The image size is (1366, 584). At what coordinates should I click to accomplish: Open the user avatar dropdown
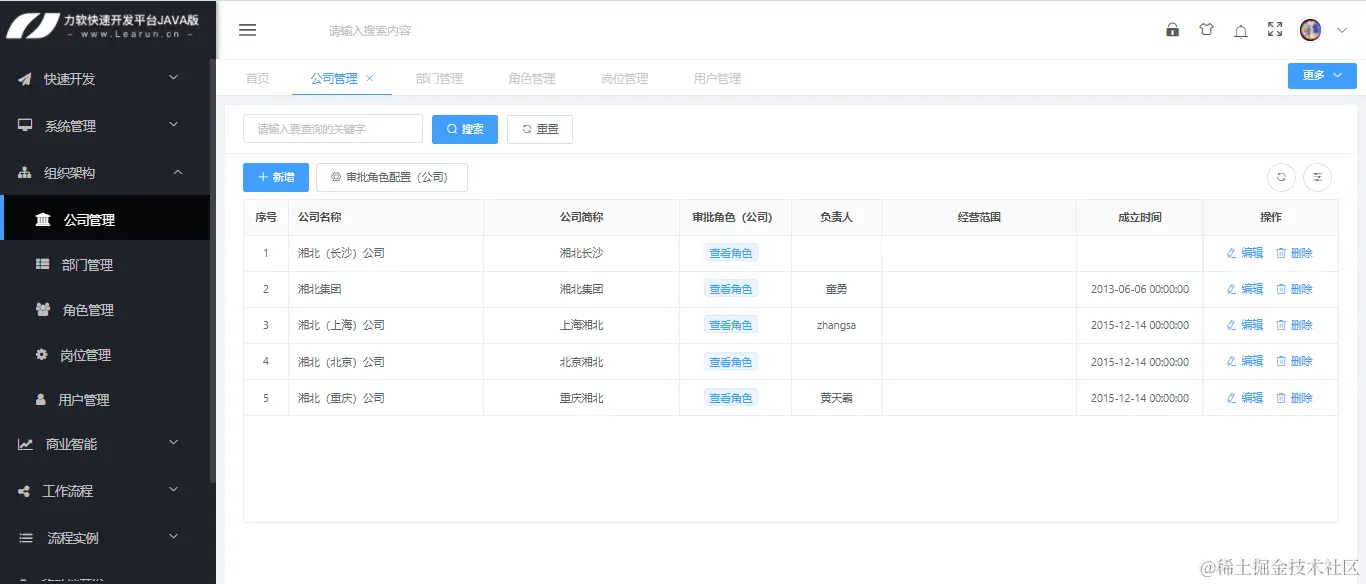pyautogui.click(x=1310, y=29)
